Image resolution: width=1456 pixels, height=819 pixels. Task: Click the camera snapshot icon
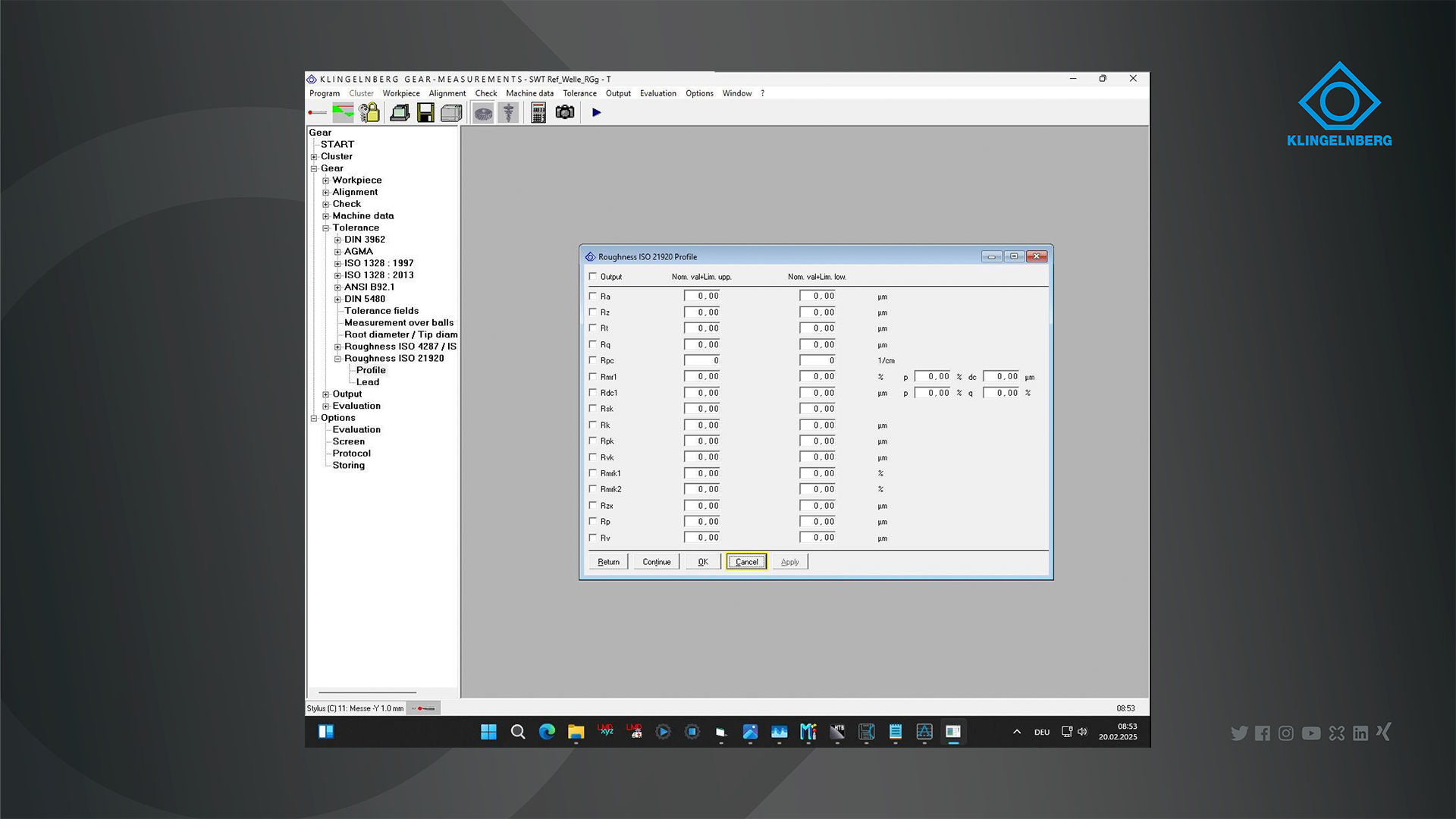tap(565, 112)
